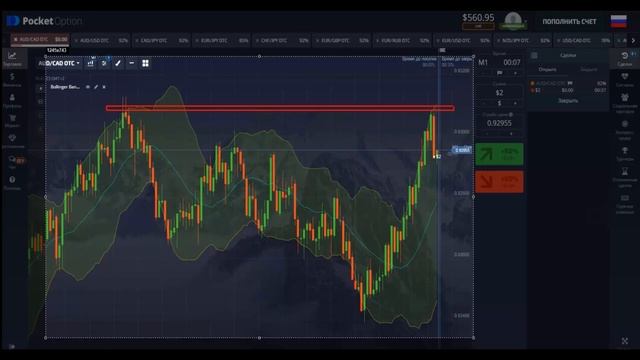This screenshot has width=640, height=360.
Task: Open the AUD/CAD OTC asset dropdown
Action: coord(59,63)
